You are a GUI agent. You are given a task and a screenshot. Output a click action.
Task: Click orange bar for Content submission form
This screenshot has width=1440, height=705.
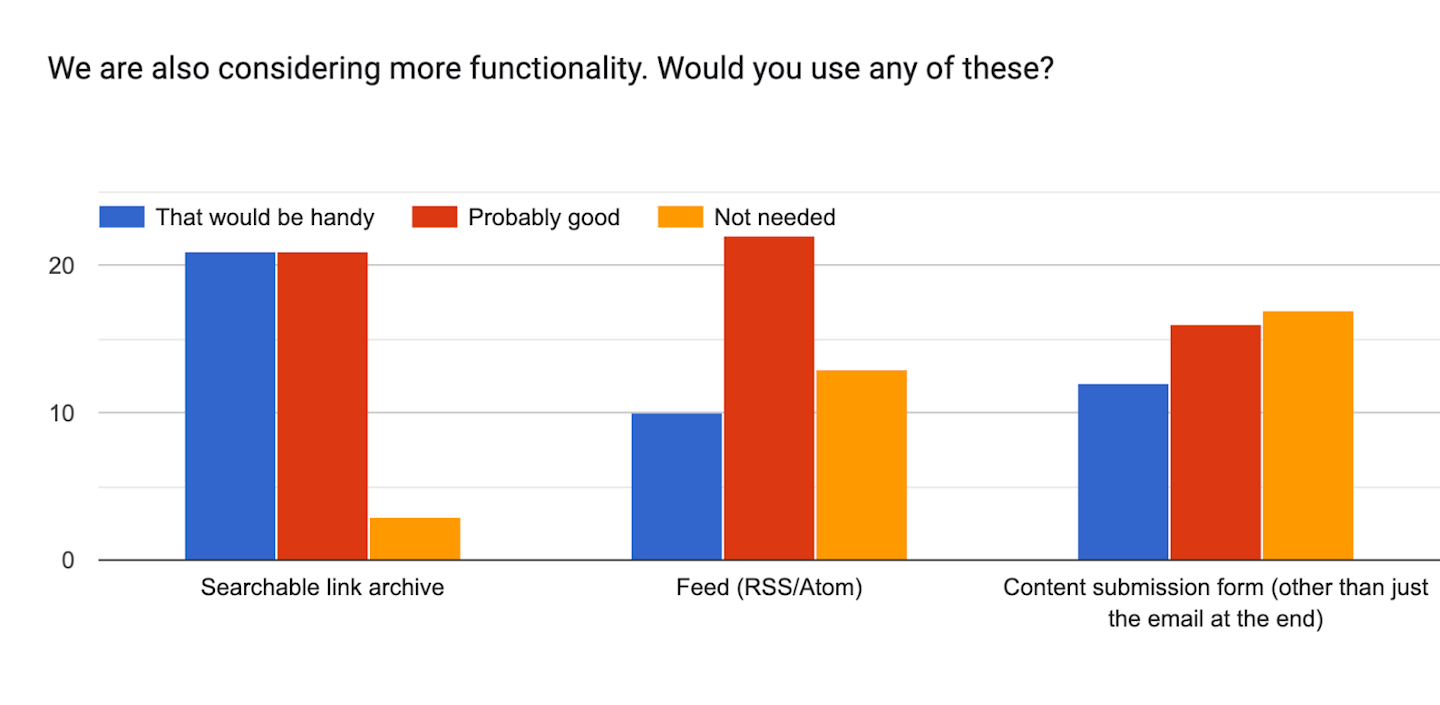pos(1308,436)
